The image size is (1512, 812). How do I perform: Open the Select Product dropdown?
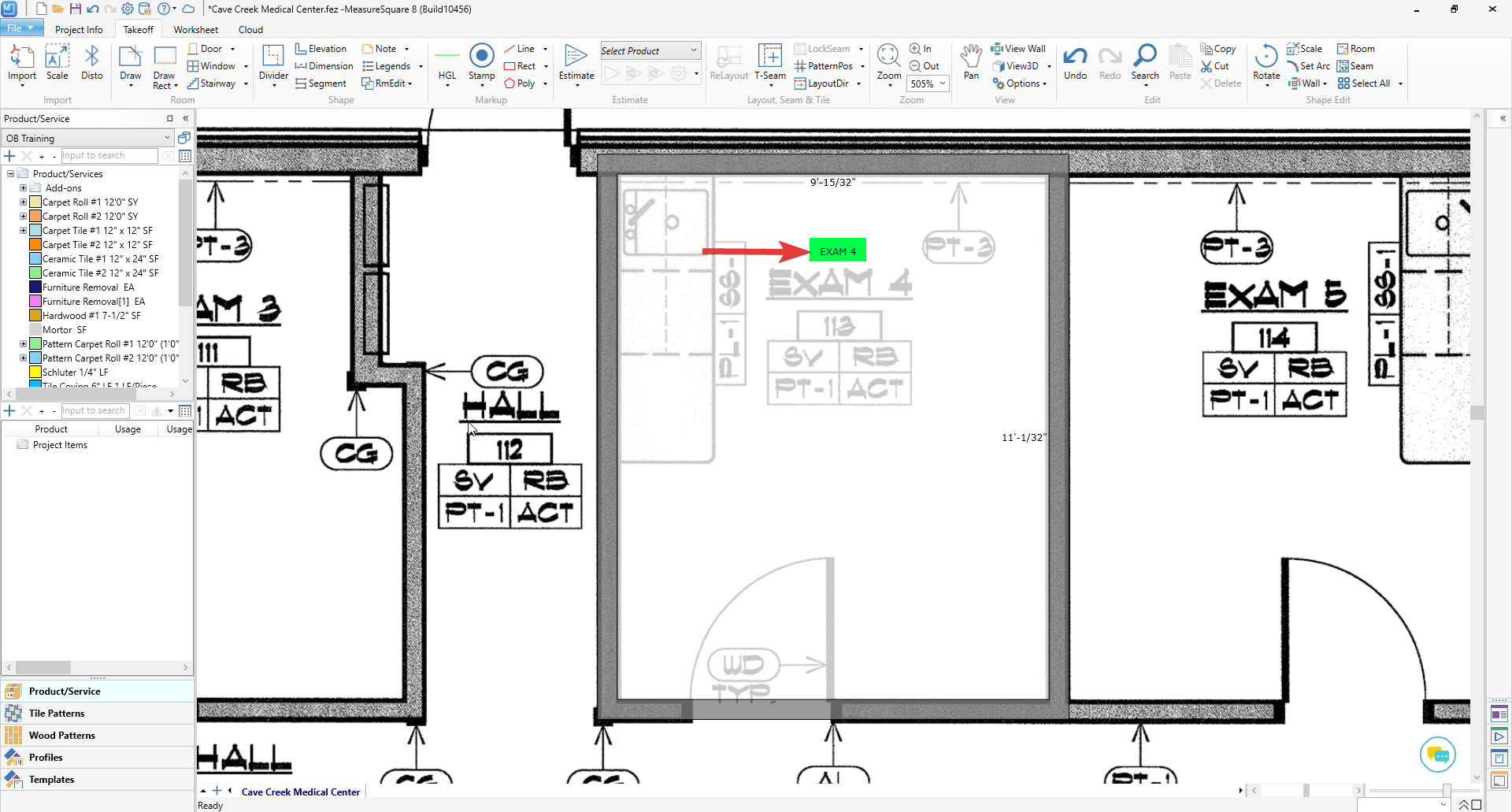click(x=650, y=51)
